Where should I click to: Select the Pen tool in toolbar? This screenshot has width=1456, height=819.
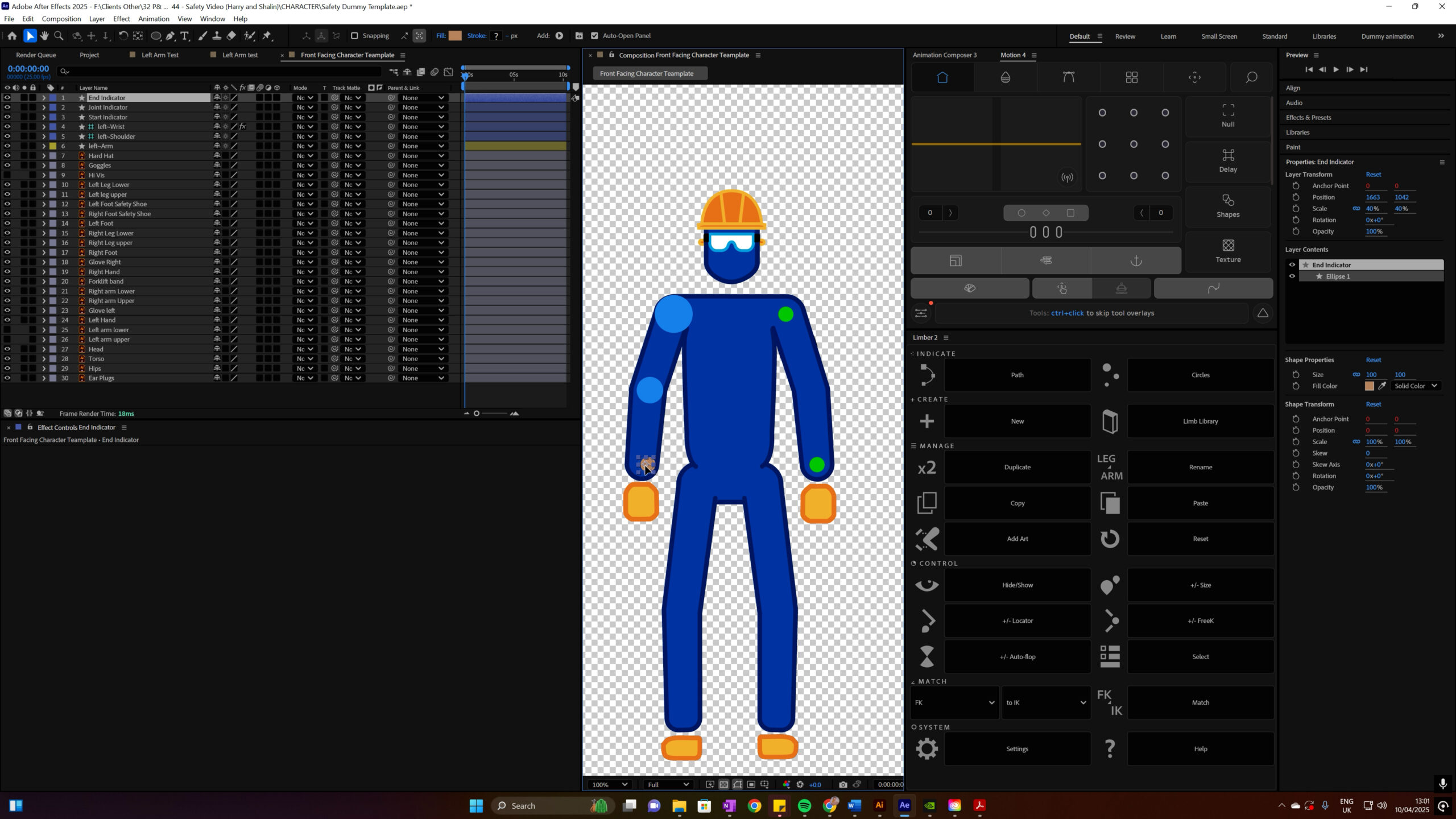[x=170, y=36]
